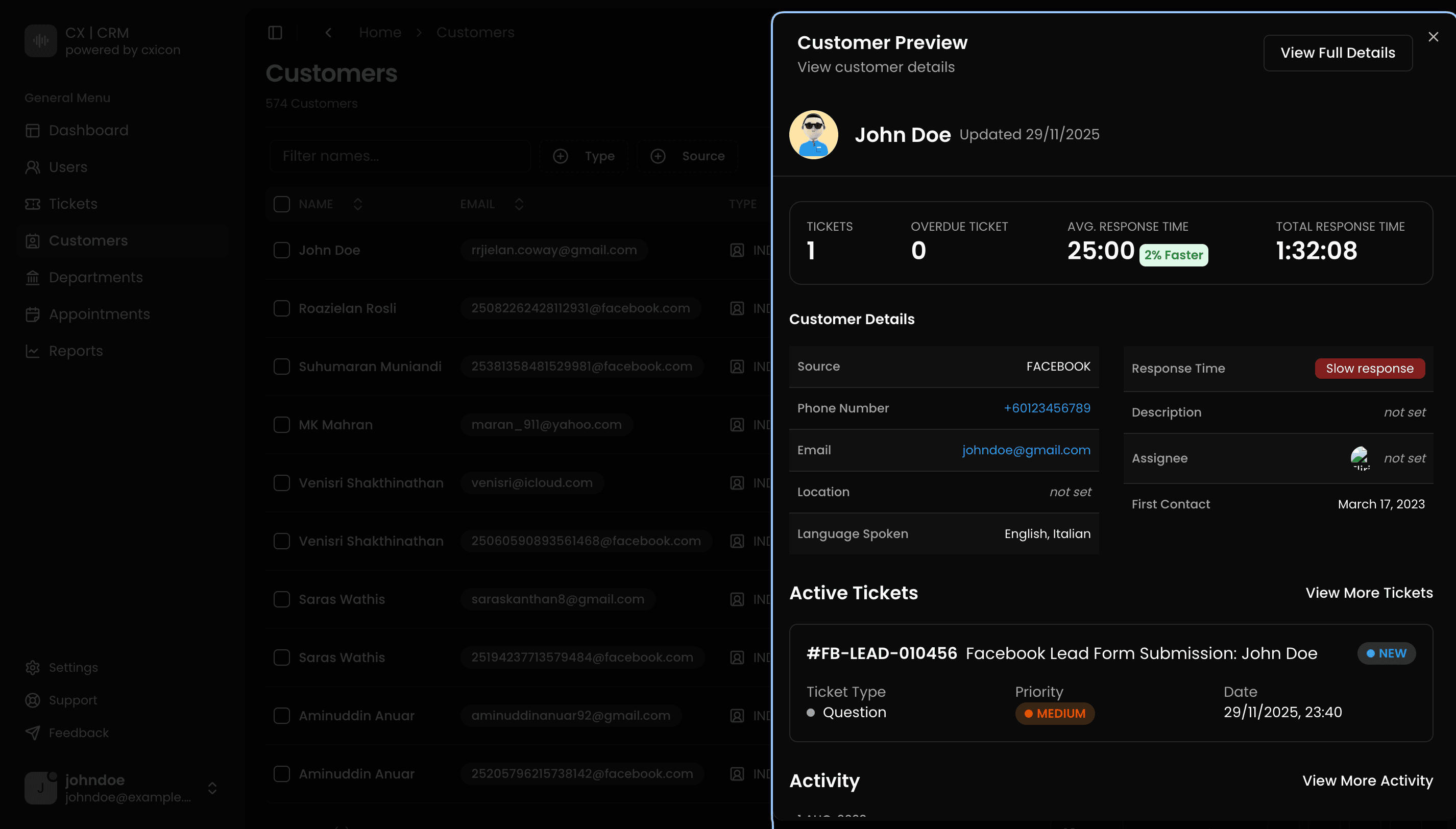Click the Customers breadcrumb

[x=475, y=33]
